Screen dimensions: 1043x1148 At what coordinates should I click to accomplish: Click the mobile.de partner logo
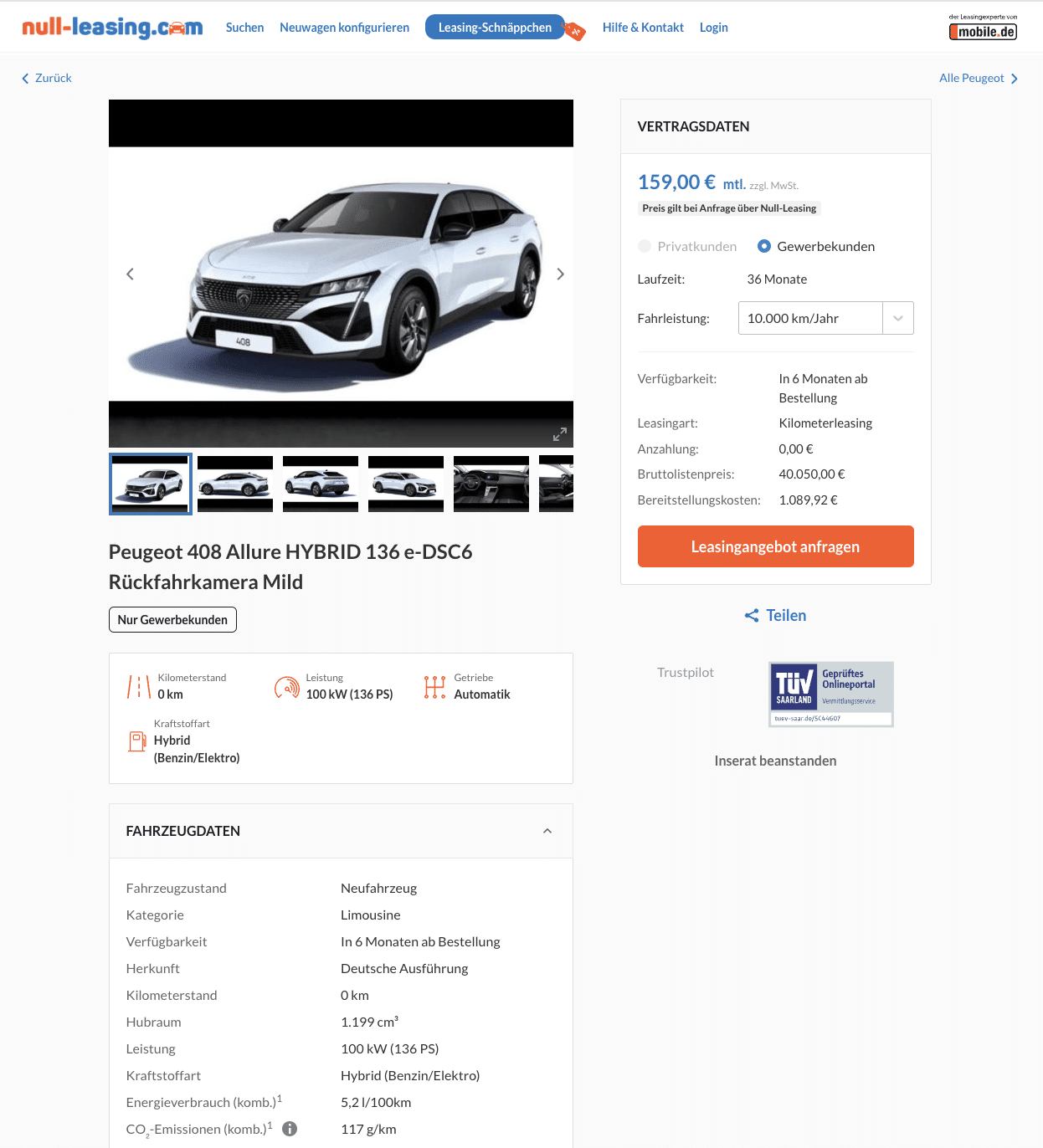[x=983, y=28]
